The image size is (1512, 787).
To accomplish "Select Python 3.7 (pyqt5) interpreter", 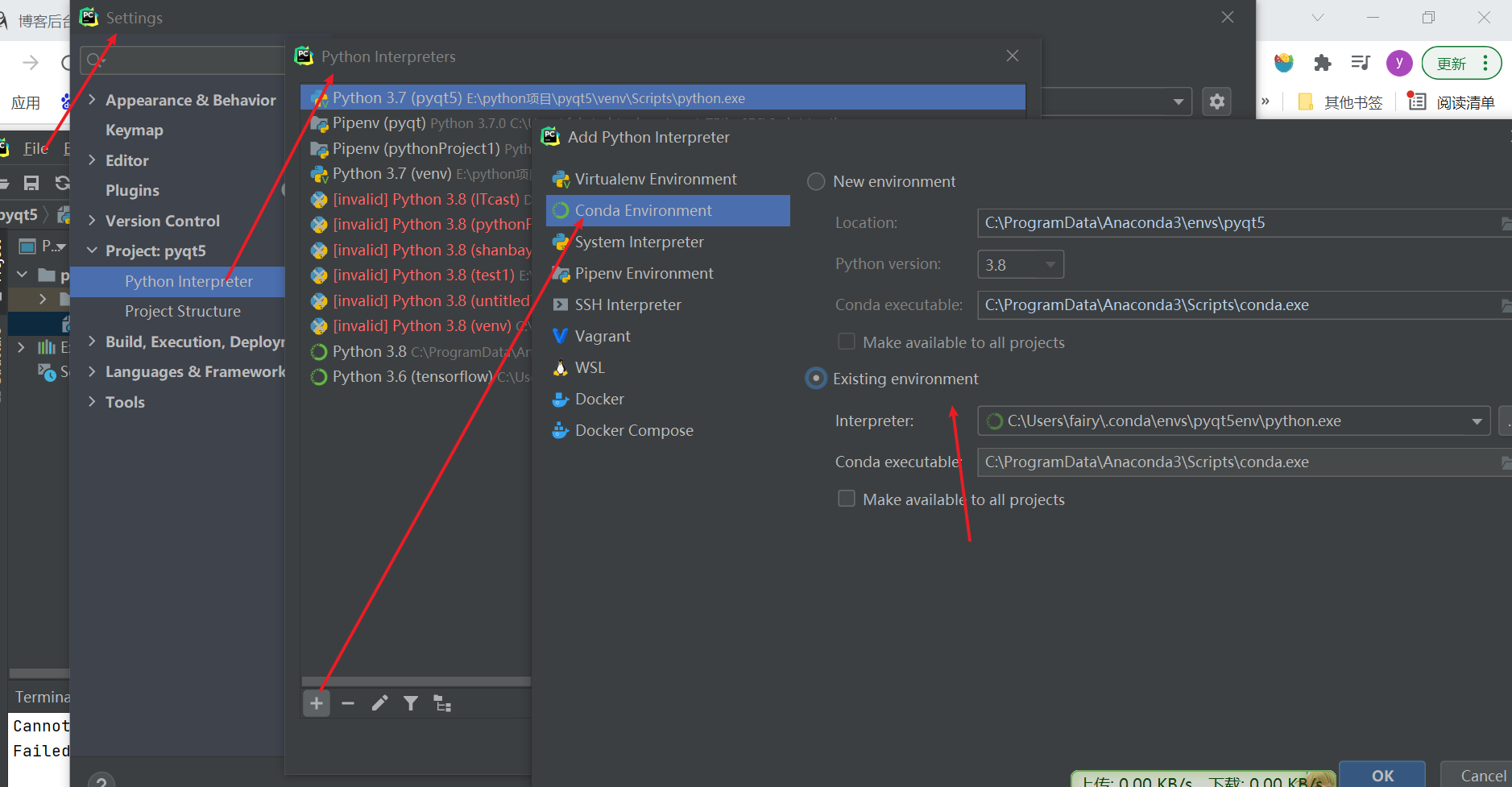I will click(x=663, y=97).
